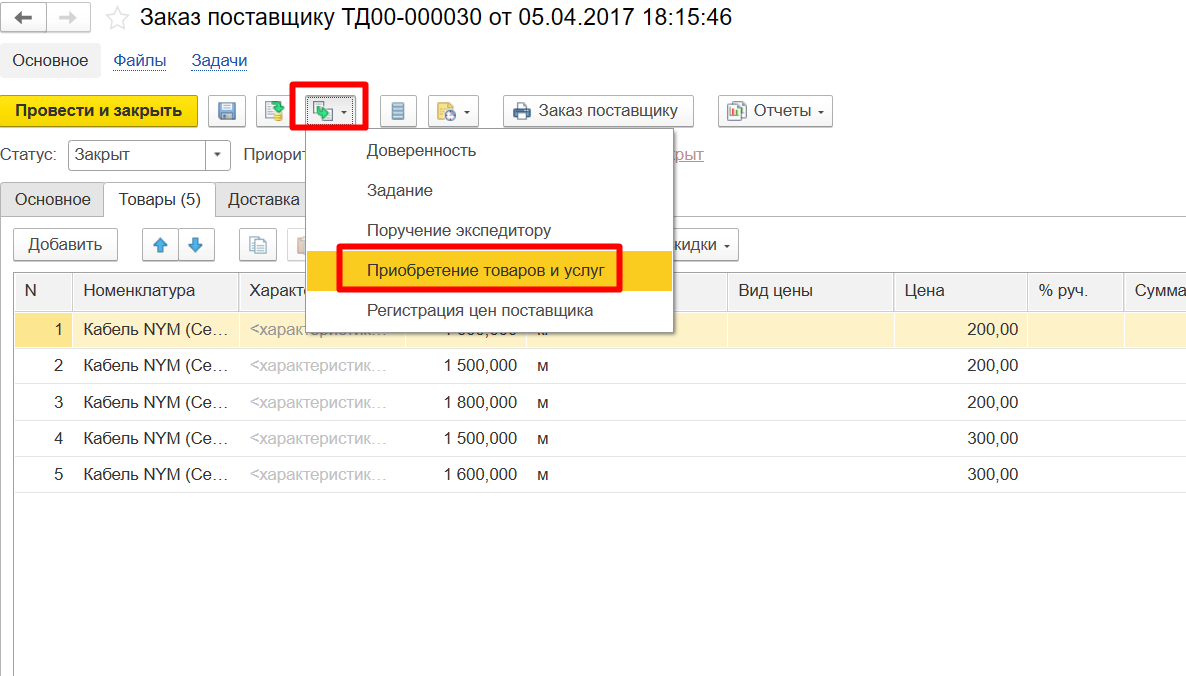This screenshot has width=1186, height=676.
Task: Select Приобретение товаров и услуг menu item
Action: click(x=485, y=270)
